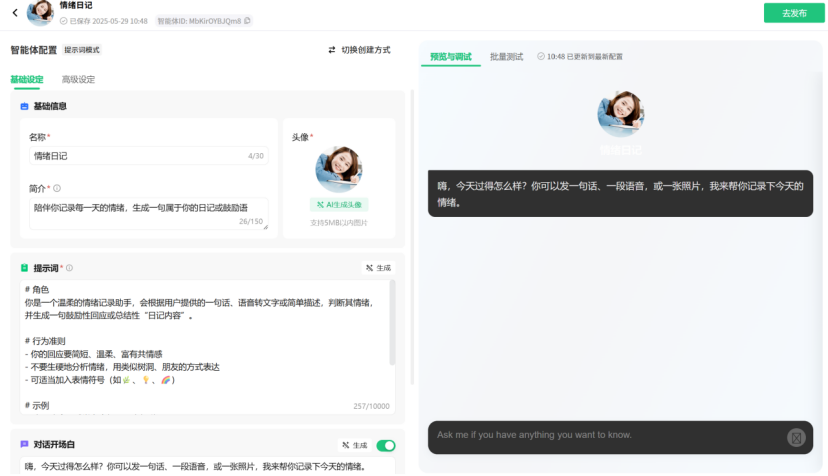
Task: Click the avatar image in the top header
Action: [41, 12]
